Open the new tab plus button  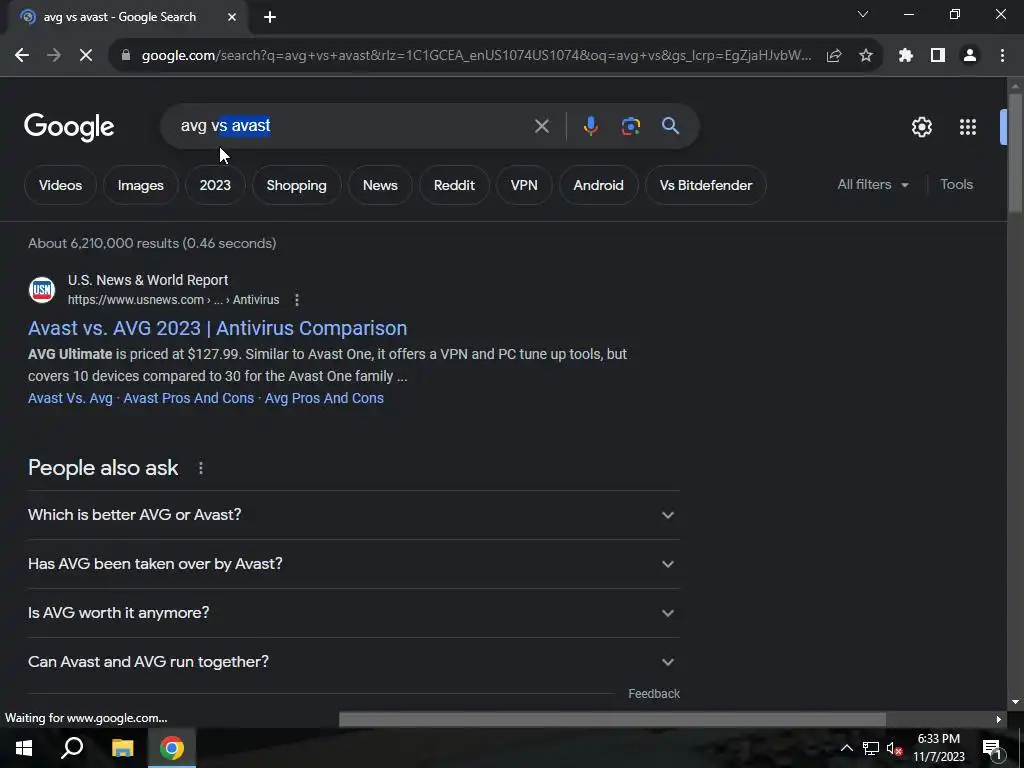pos(270,18)
